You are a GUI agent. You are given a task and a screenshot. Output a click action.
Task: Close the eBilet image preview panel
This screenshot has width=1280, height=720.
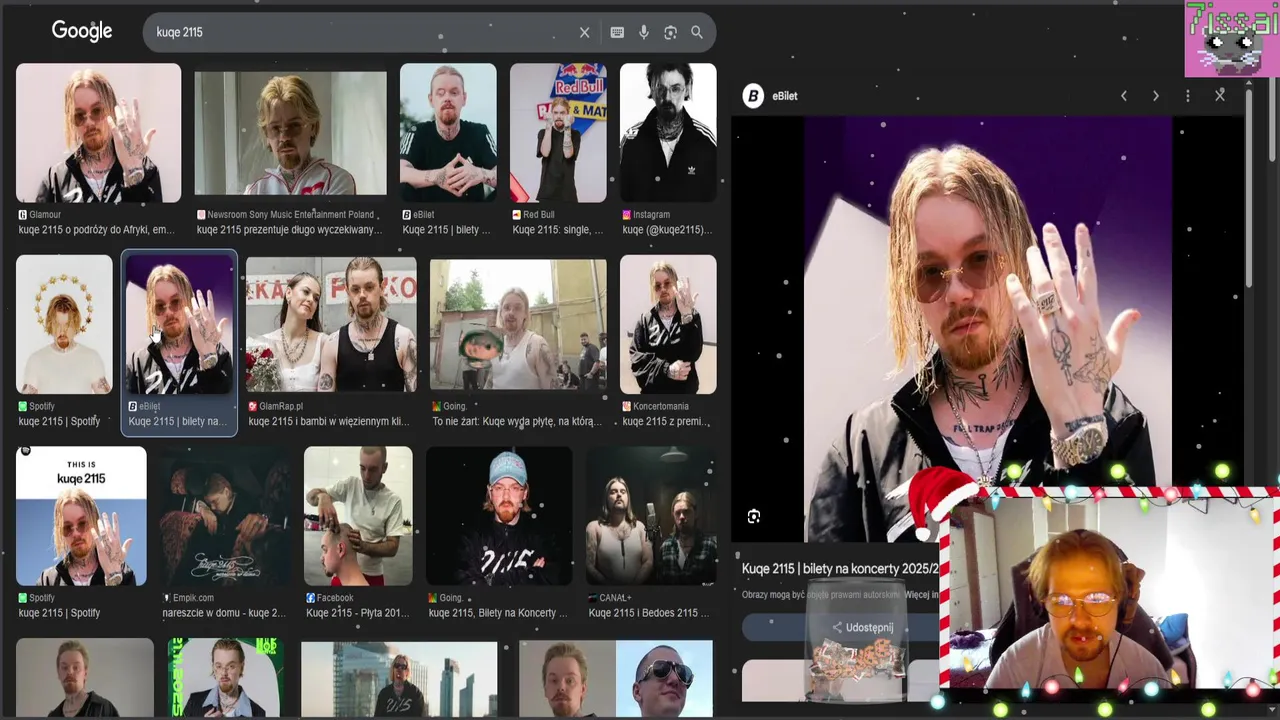pos(1220,96)
